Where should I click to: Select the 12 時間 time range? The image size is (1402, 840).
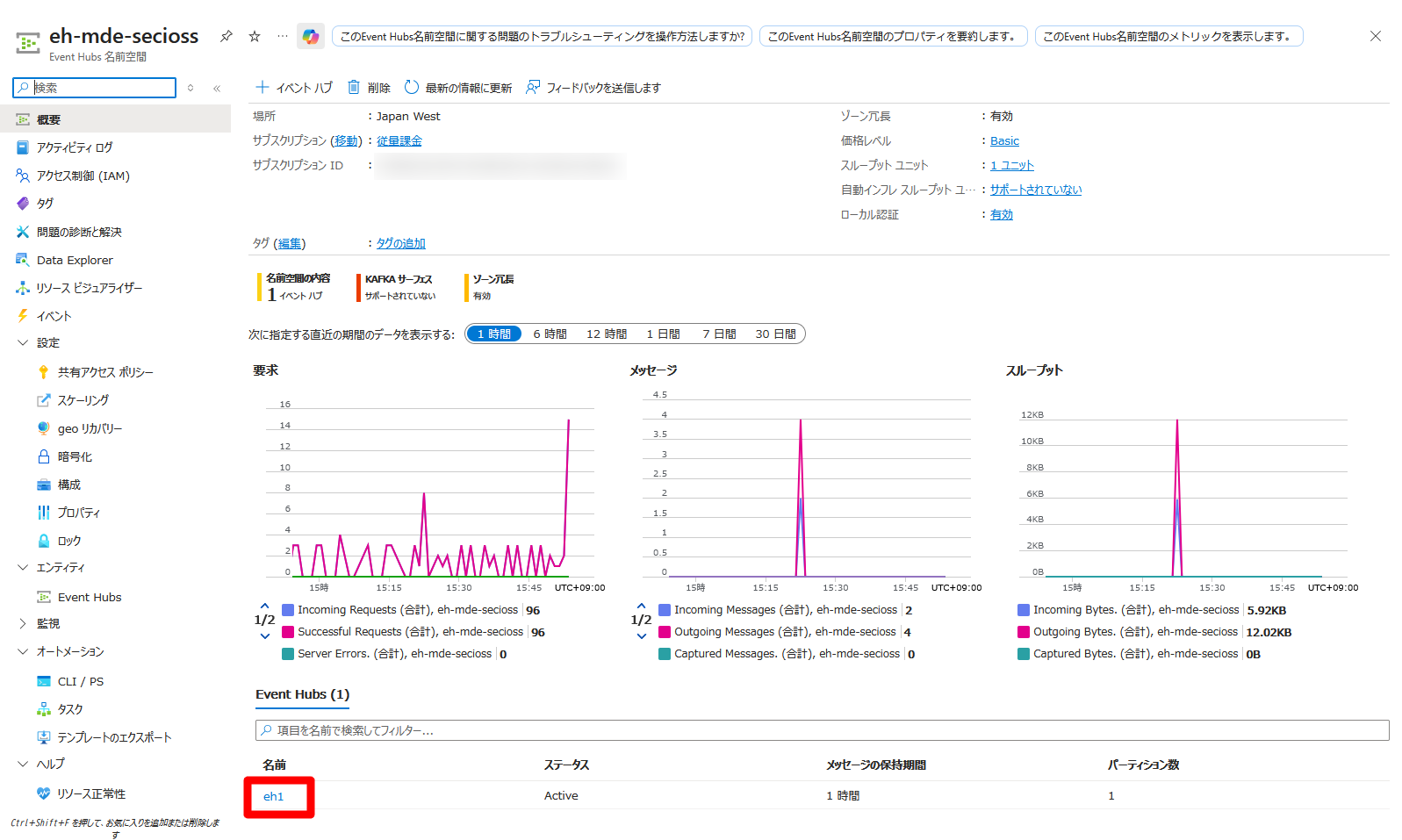click(x=607, y=334)
